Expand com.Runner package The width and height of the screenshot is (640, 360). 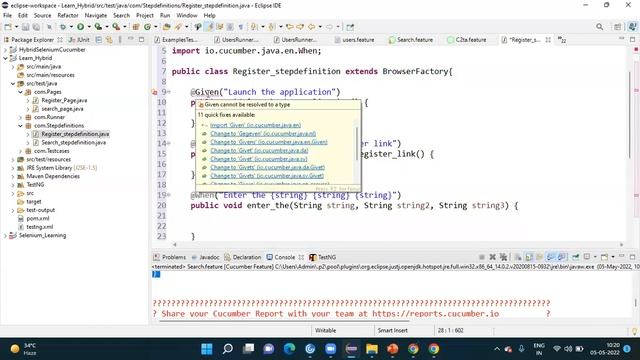coord(20,118)
